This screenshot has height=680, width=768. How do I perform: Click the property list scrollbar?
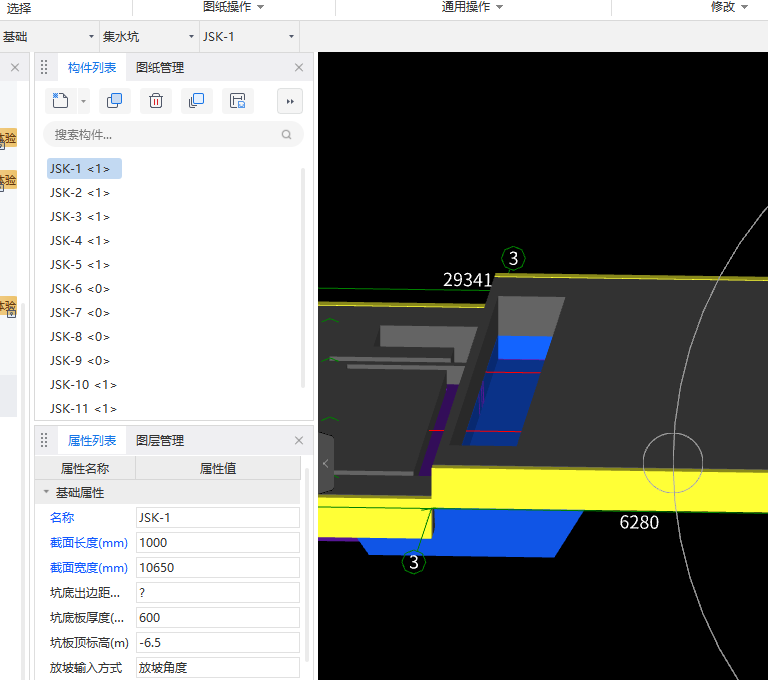click(x=307, y=564)
